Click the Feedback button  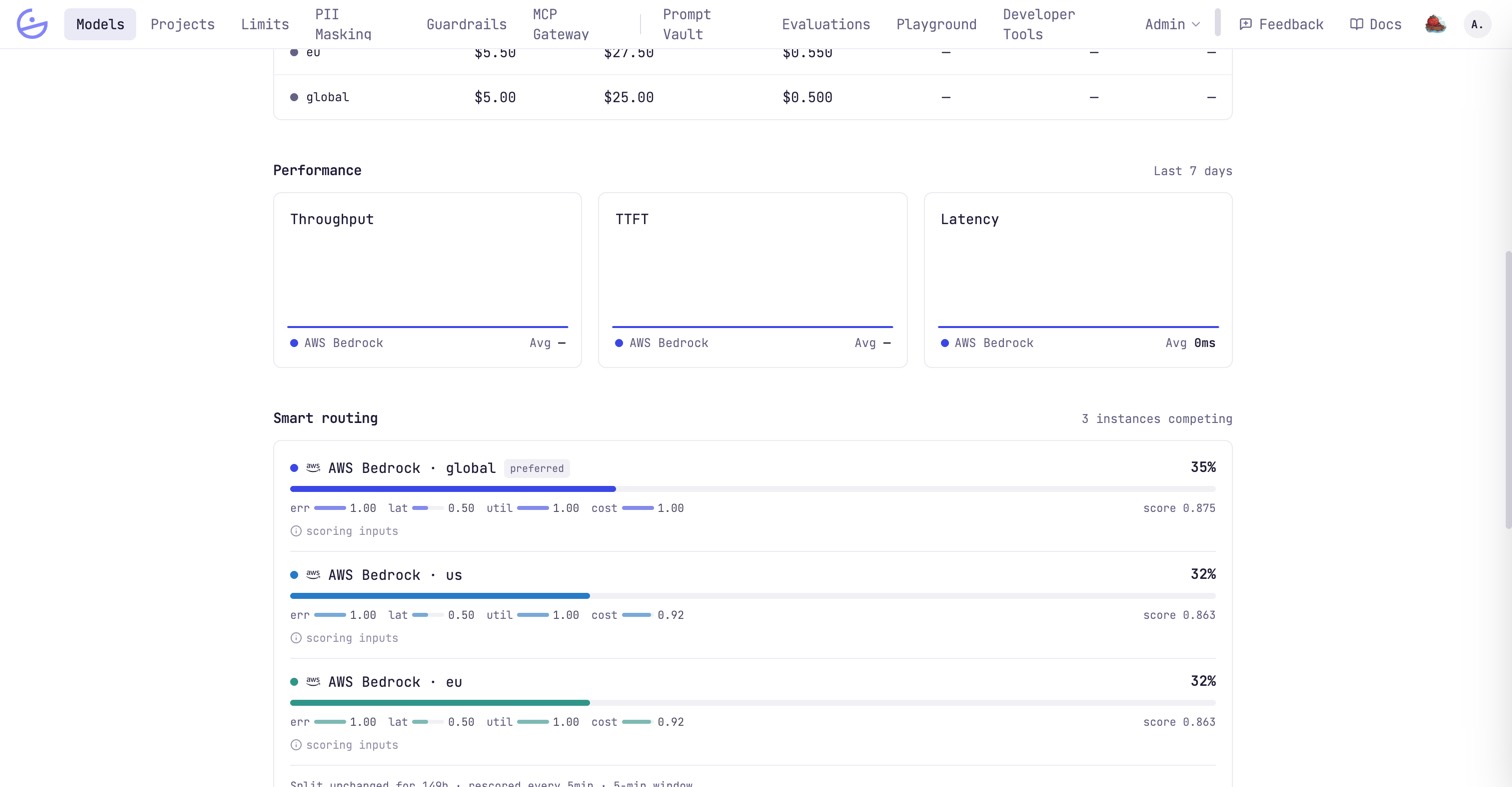pyautogui.click(x=1281, y=24)
